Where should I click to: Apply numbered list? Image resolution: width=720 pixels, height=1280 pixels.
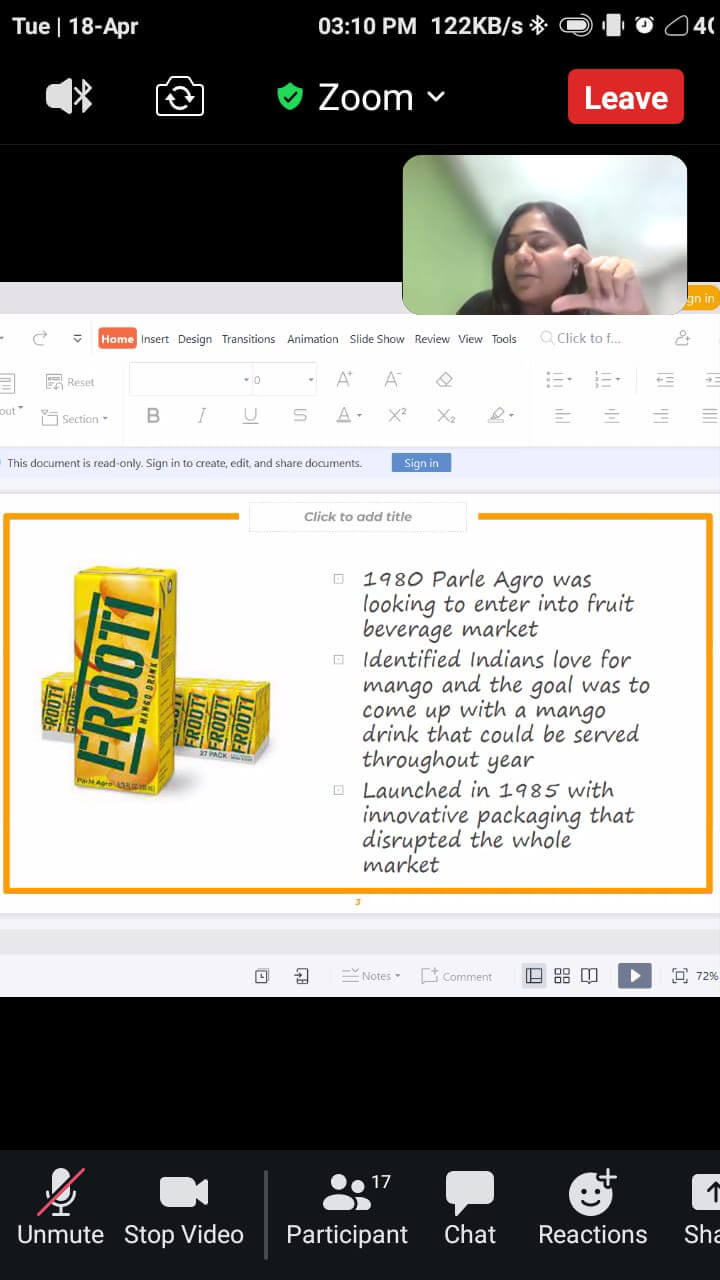coord(602,380)
